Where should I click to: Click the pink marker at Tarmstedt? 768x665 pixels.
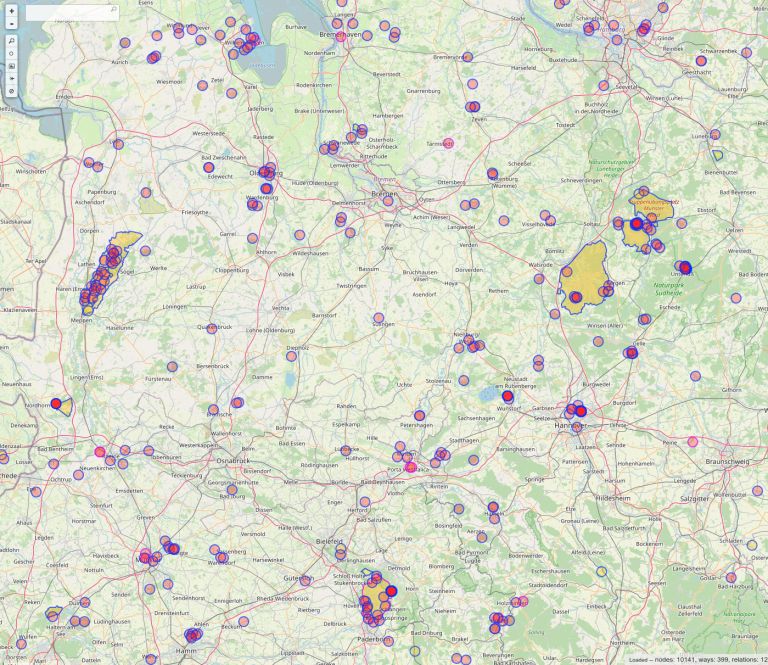tap(448, 143)
